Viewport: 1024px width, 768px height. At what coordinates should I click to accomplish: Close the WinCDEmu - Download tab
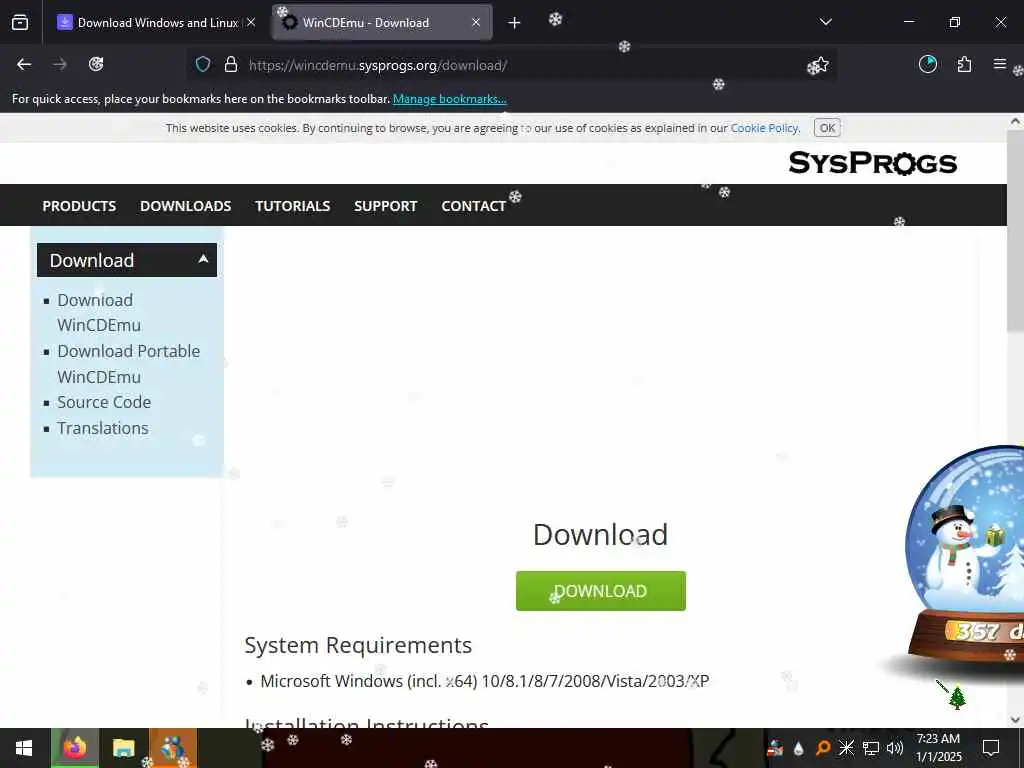click(x=476, y=22)
